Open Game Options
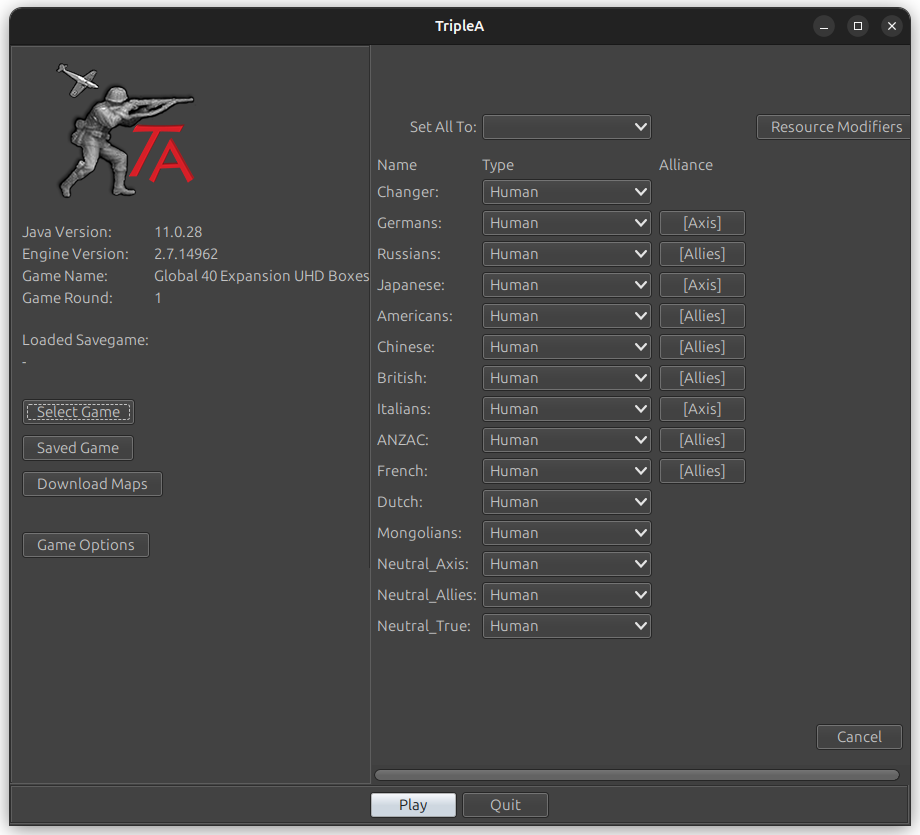920x835 pixels. (x=85, y=544)
